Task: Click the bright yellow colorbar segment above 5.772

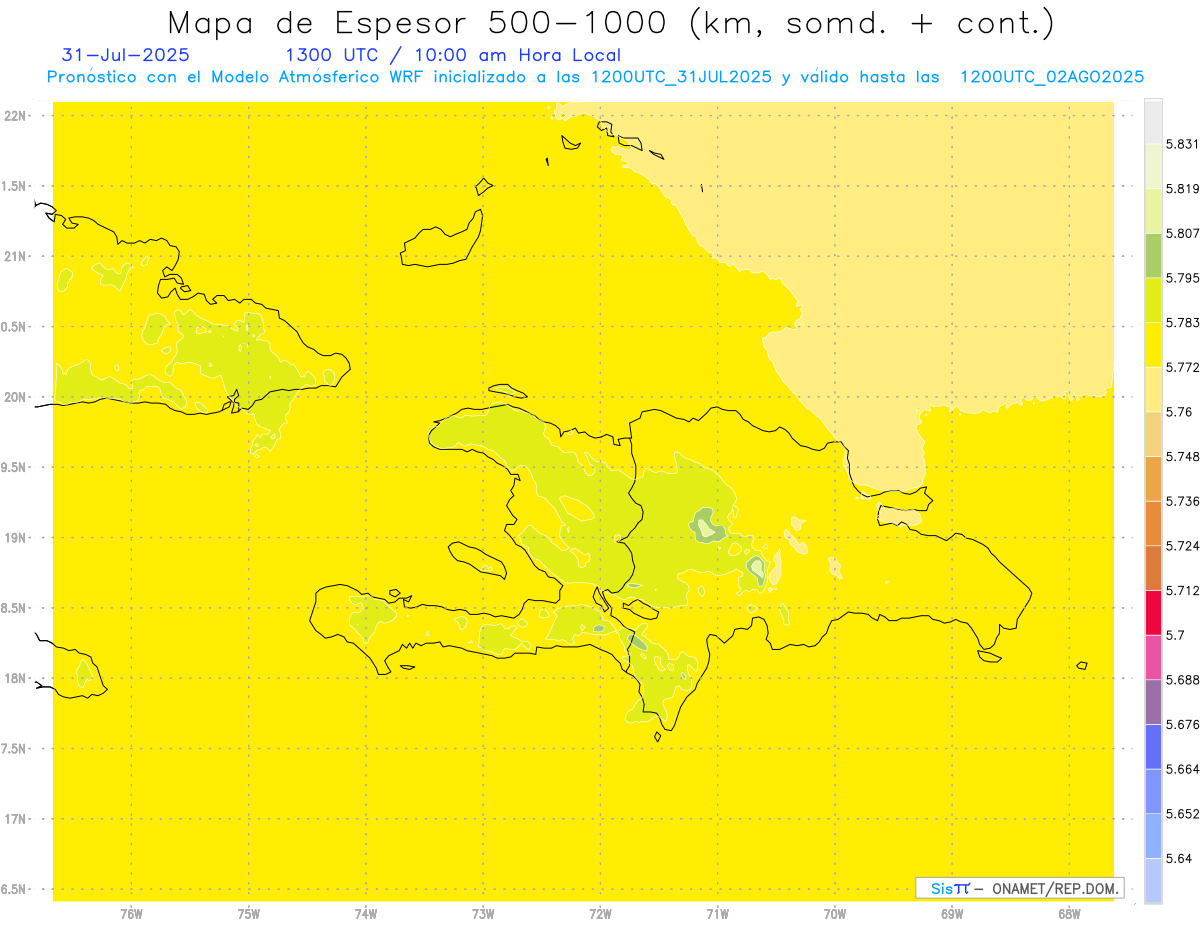Action: [x=1153, y=344]
